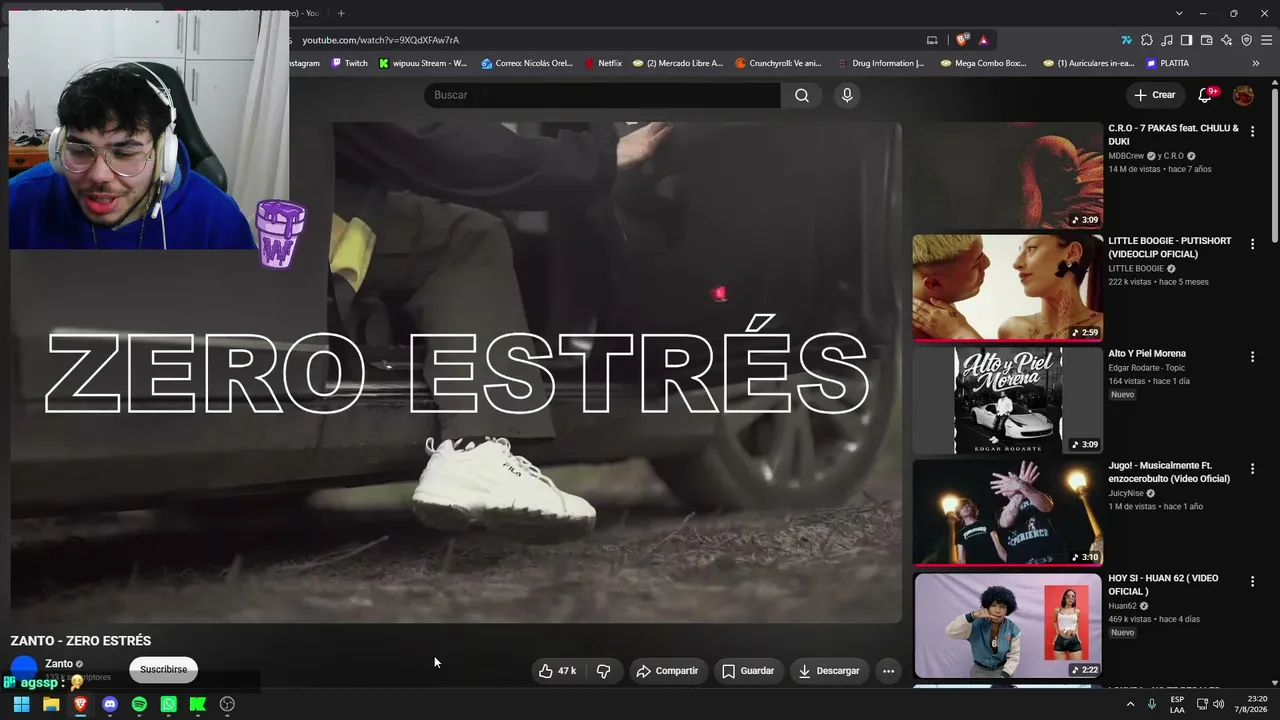Open options menu for C.R.O - 7 PAKAS video
The height and width of the screenshot is (720, 1280).
[1252, 132]
